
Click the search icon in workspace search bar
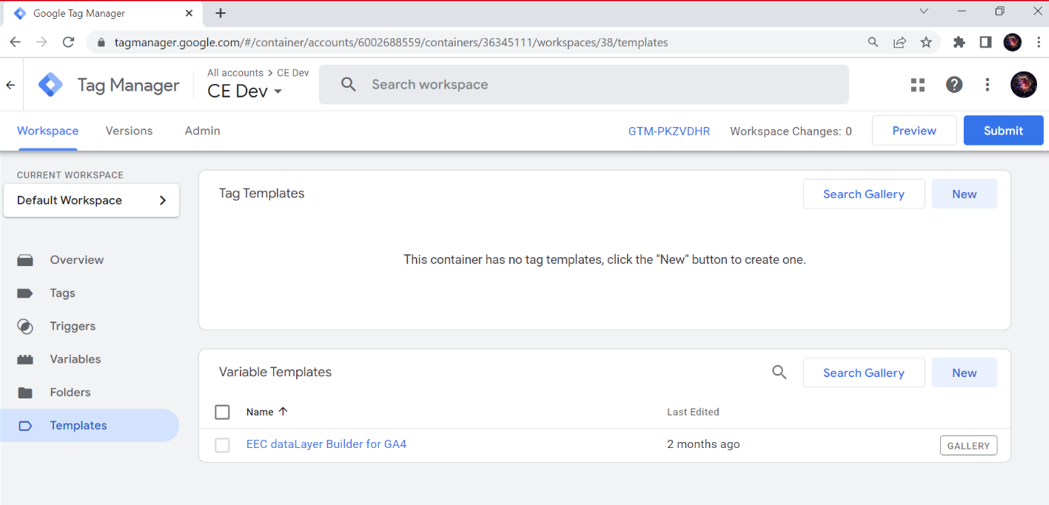[x=348, y=84]
